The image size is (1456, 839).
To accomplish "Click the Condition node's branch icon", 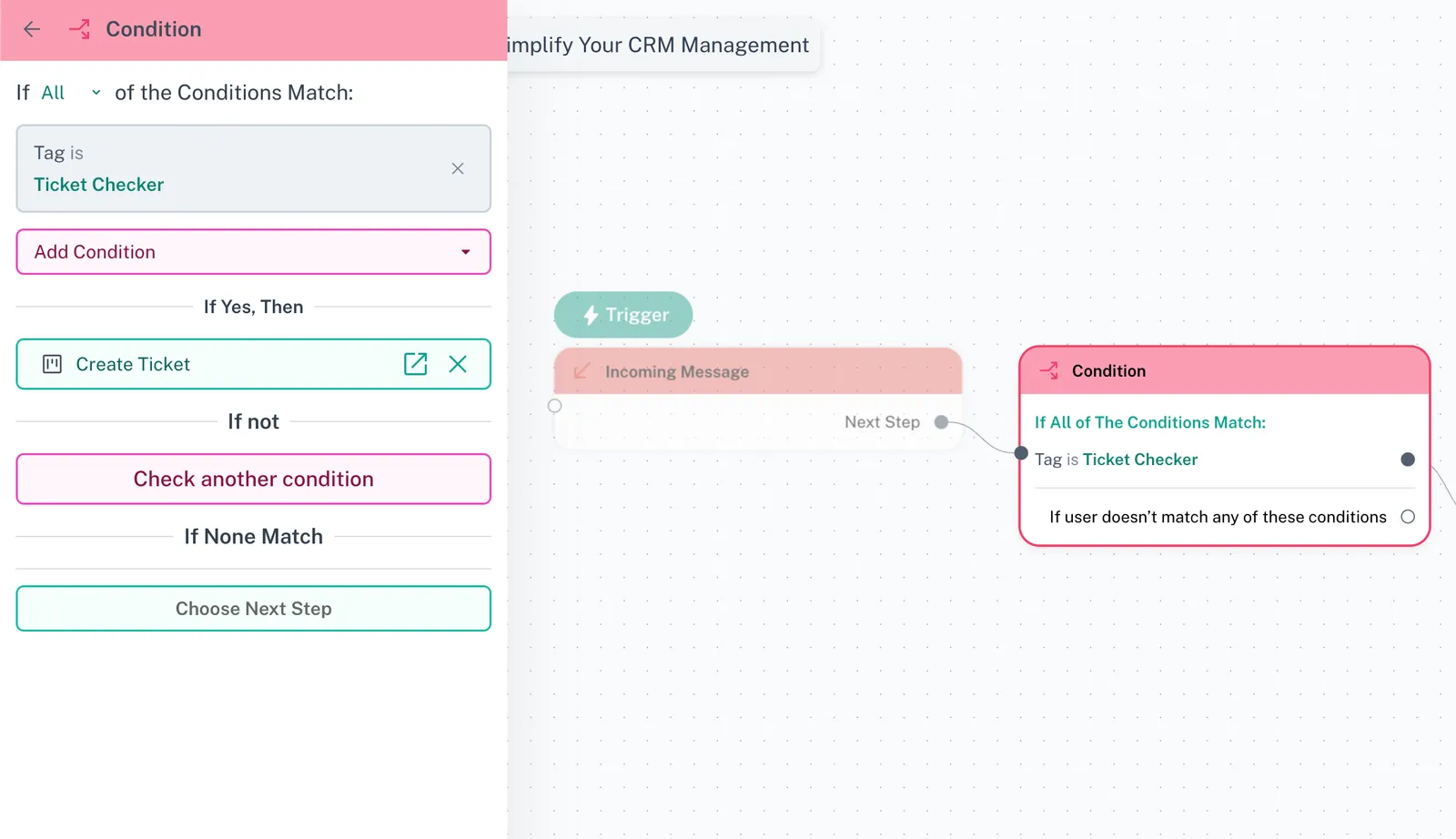I will (x=1049, y=370).
